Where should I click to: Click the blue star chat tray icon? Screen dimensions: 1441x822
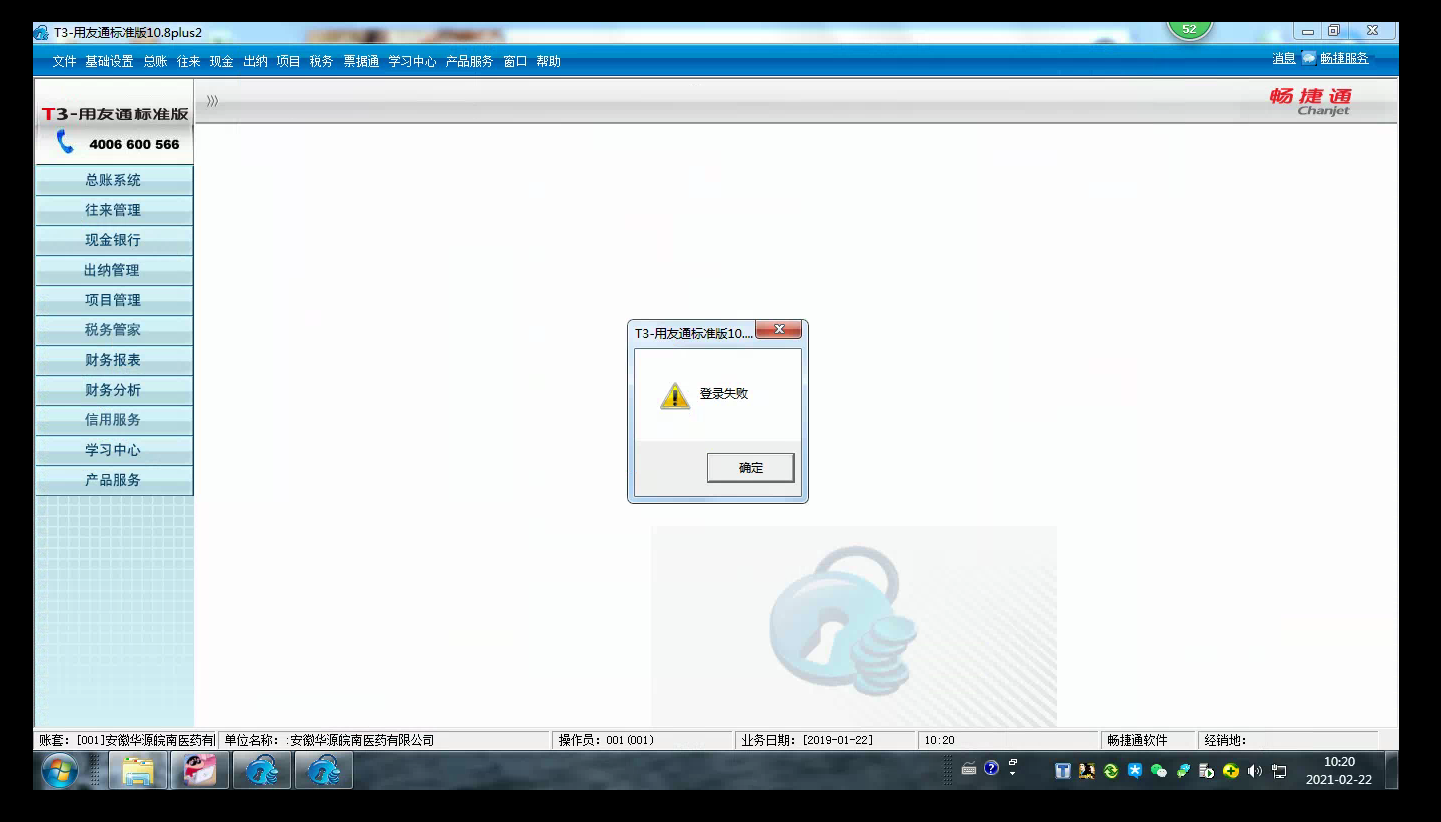(1135, 771)
